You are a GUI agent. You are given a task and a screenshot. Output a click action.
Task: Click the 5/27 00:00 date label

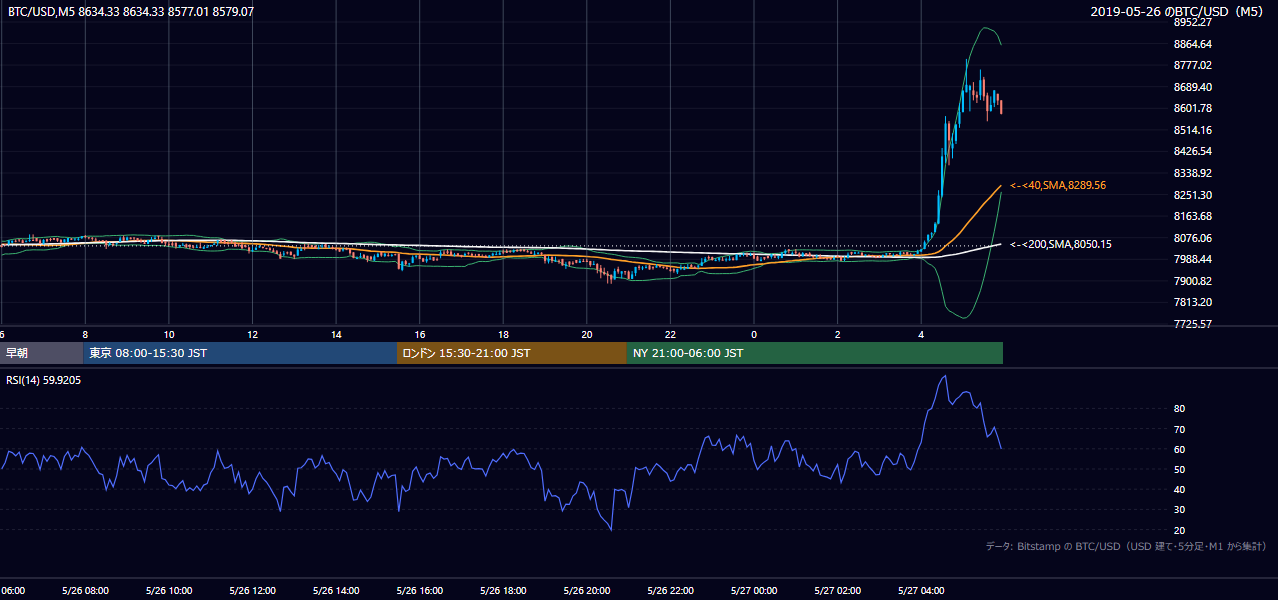point(753,591)
